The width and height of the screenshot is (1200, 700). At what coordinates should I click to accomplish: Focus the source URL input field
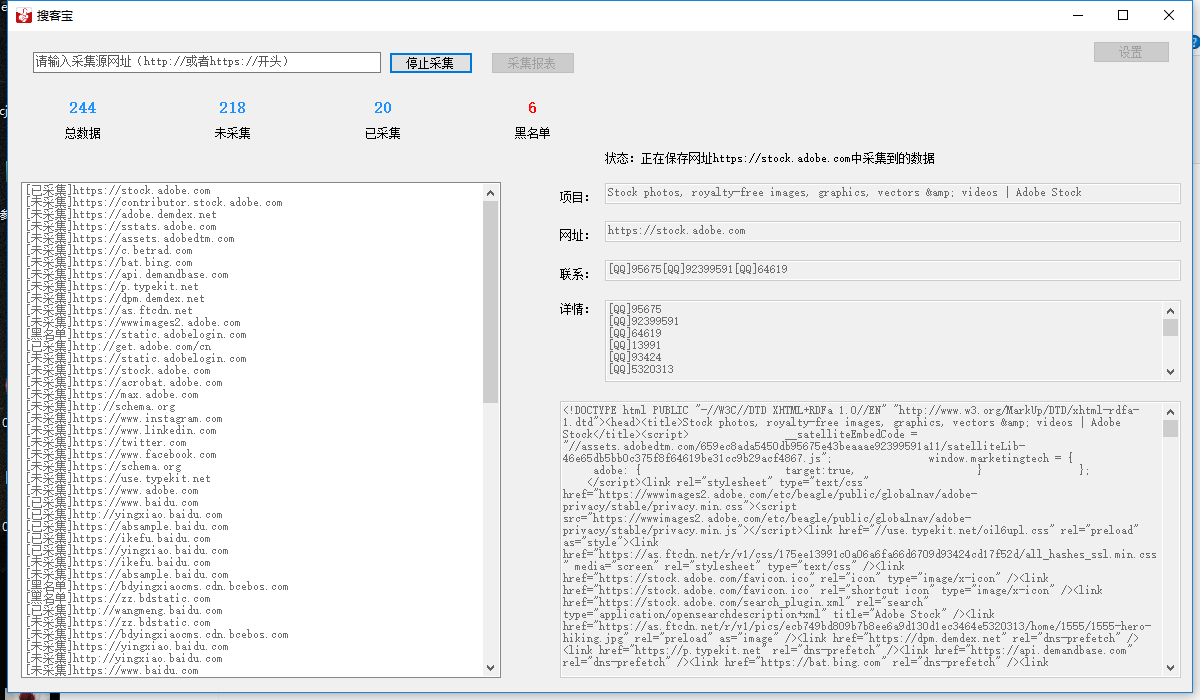point(207,62)
